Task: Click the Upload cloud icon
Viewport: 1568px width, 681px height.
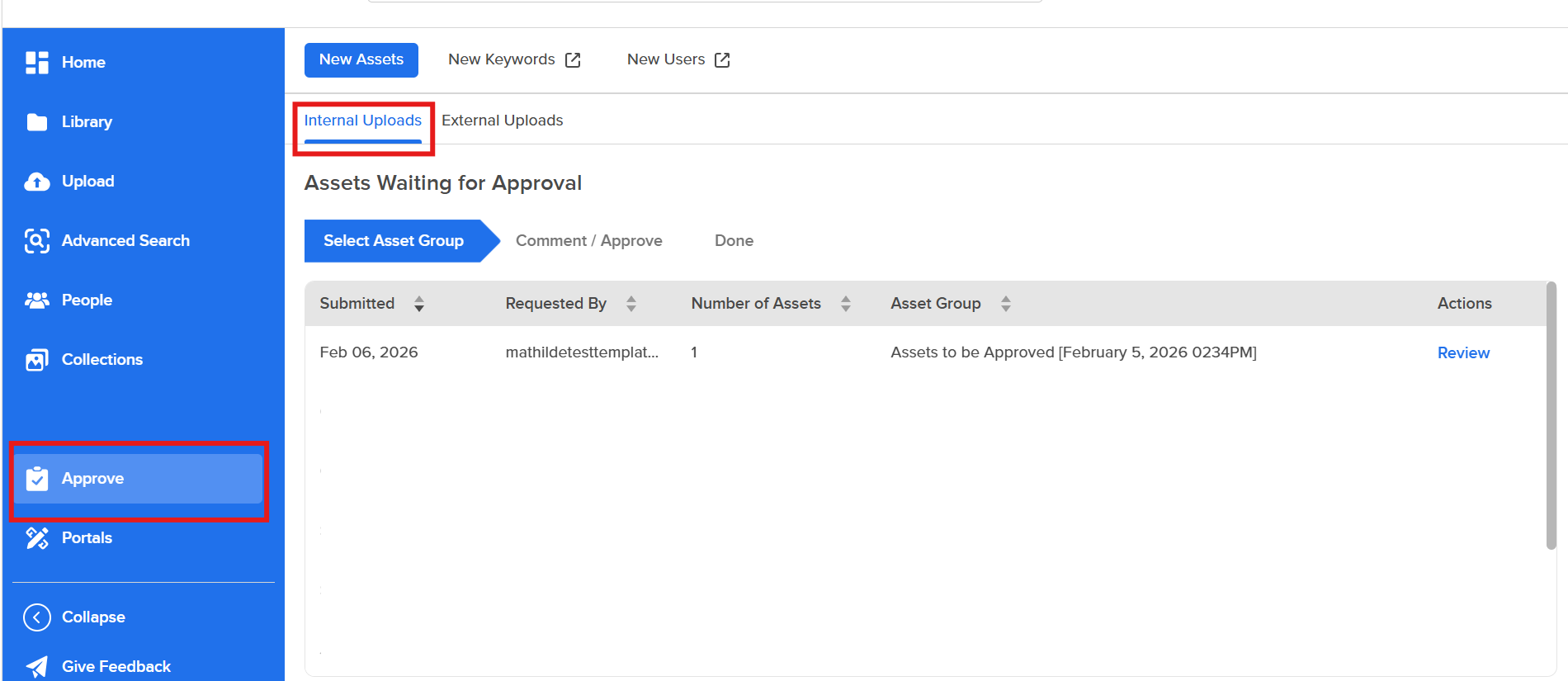Action: coord(36,182)
